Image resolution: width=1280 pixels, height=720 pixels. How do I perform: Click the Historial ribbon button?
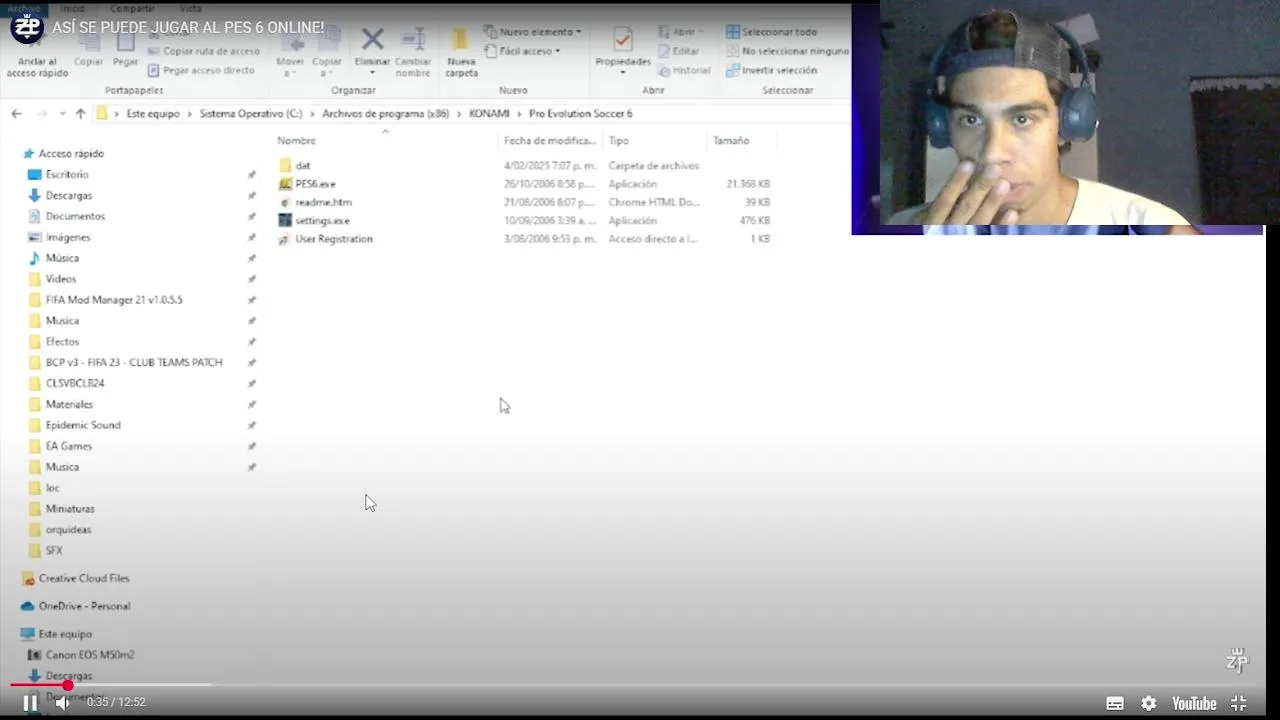click(x=684, y=71)
